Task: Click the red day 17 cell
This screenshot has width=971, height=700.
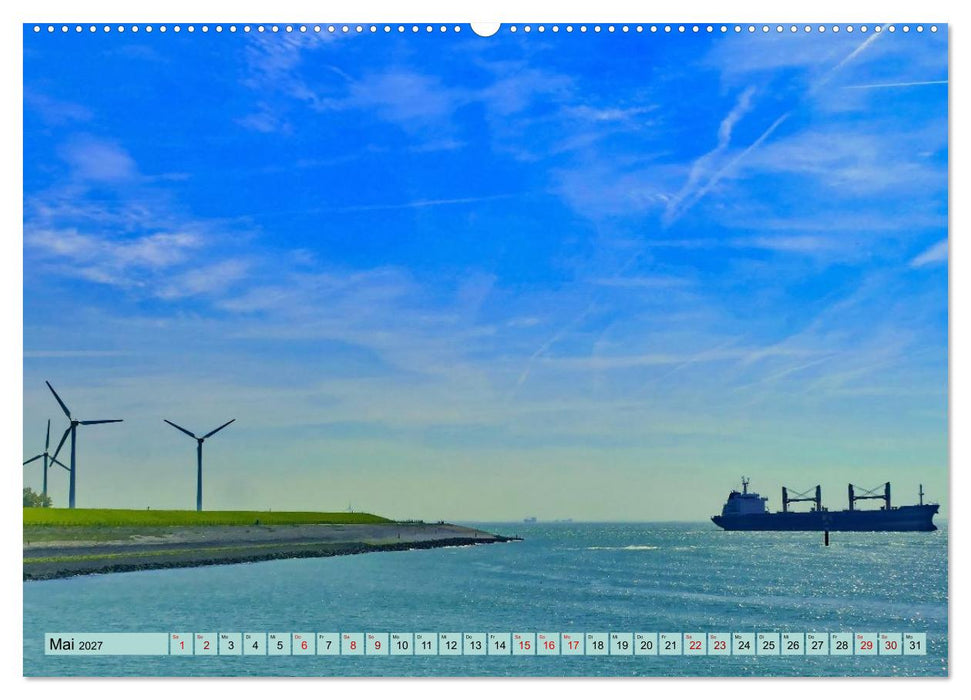Action: pyautogui.click(x=573, y=644)
